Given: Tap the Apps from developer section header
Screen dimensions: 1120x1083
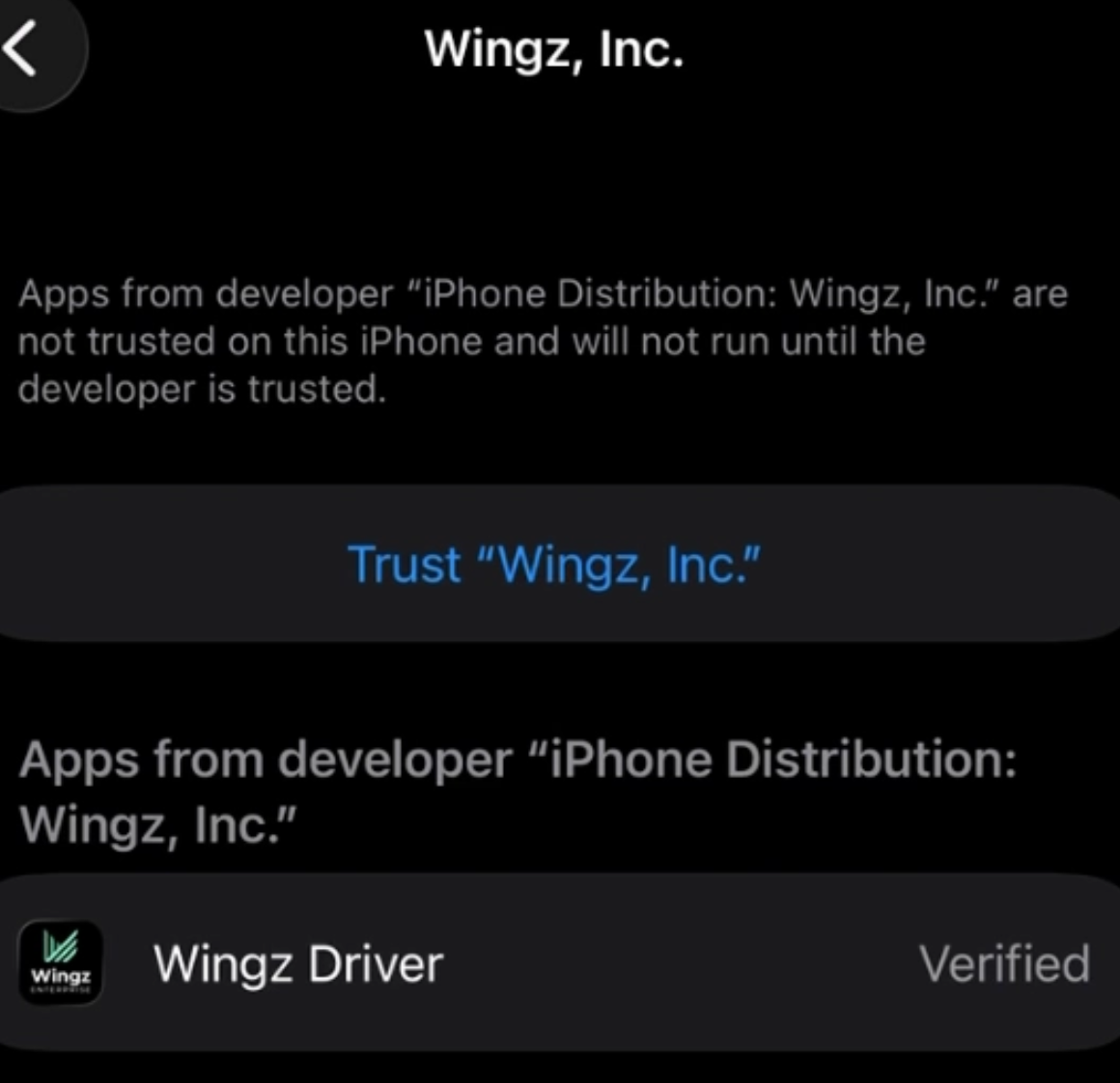Looking at the screenshot, I should pyautogui.click(x=518, y=792).
